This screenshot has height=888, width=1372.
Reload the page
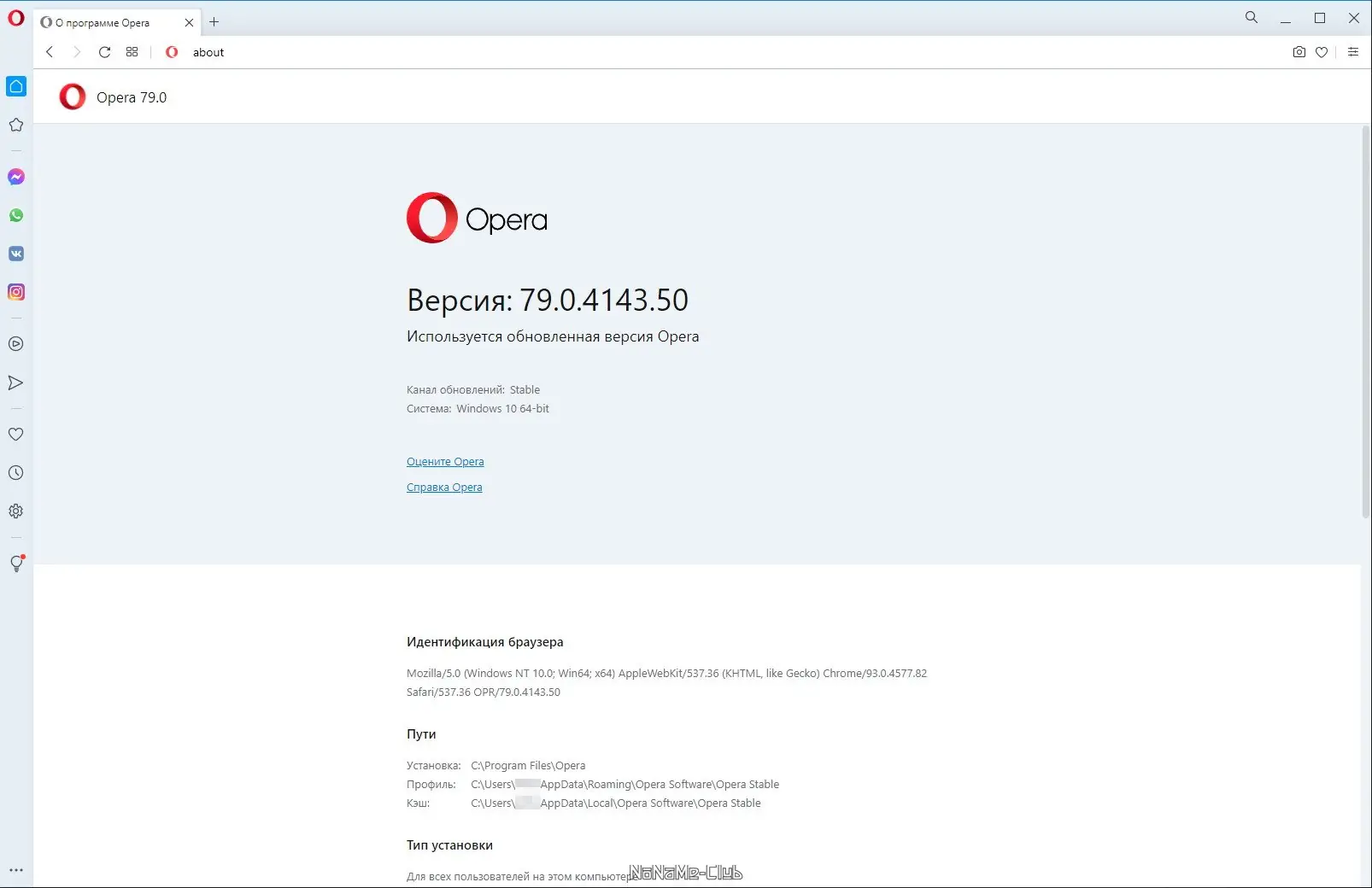click(x=104, y=52)
